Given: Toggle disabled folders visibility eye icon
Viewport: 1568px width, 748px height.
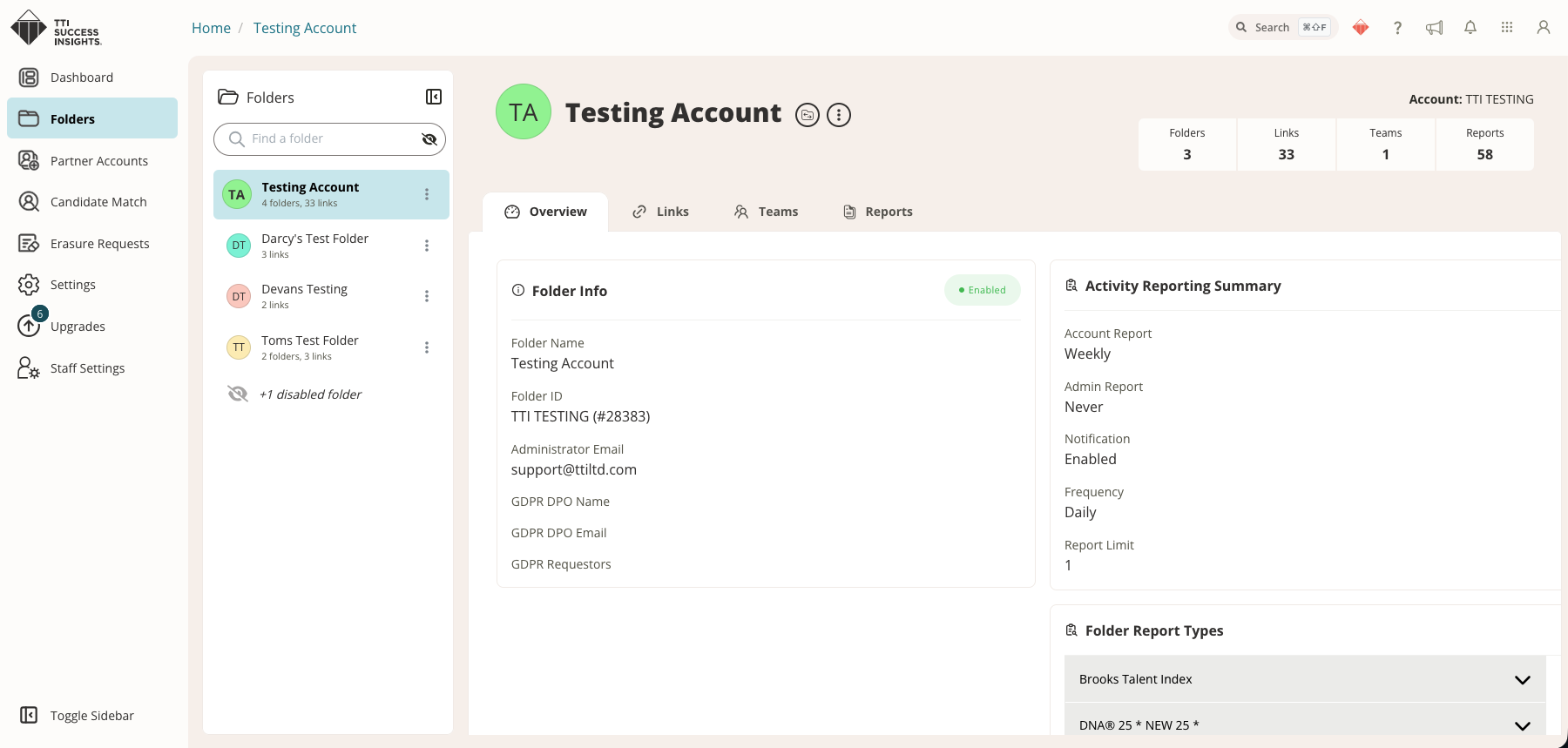Looking at the screenshot, I should point(429,139).
